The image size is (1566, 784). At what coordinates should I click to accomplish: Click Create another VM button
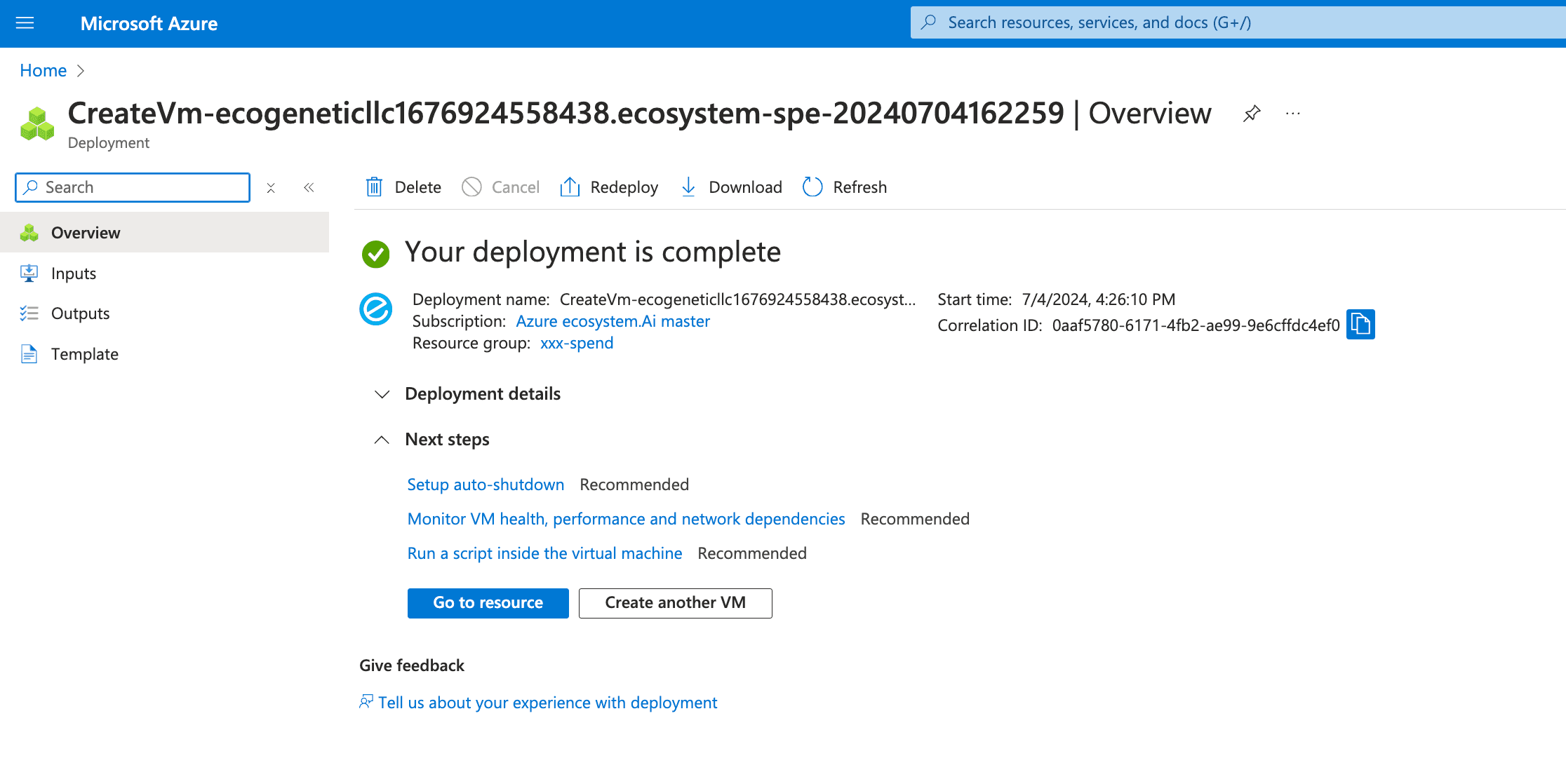point(675,603)
